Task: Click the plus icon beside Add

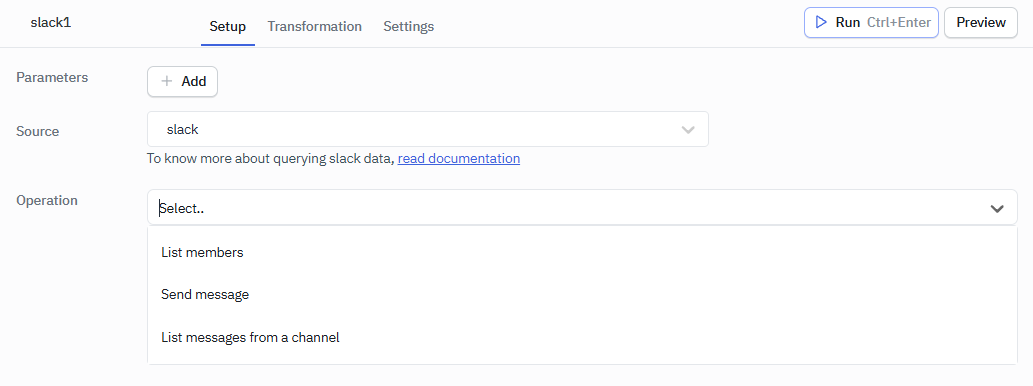Action: coord(167,81)
